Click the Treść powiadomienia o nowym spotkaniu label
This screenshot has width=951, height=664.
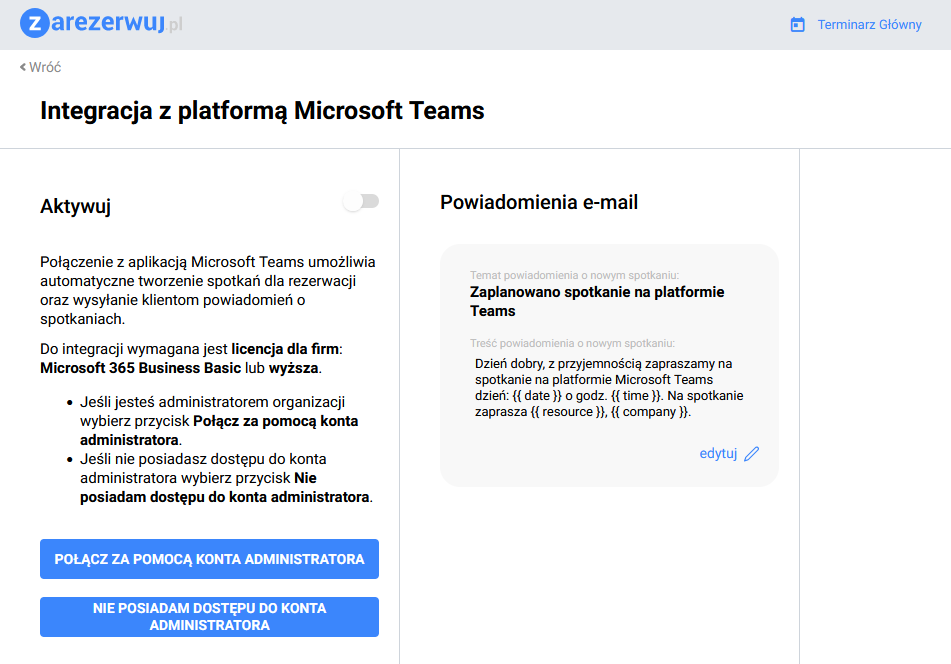[x=572, y=343]
